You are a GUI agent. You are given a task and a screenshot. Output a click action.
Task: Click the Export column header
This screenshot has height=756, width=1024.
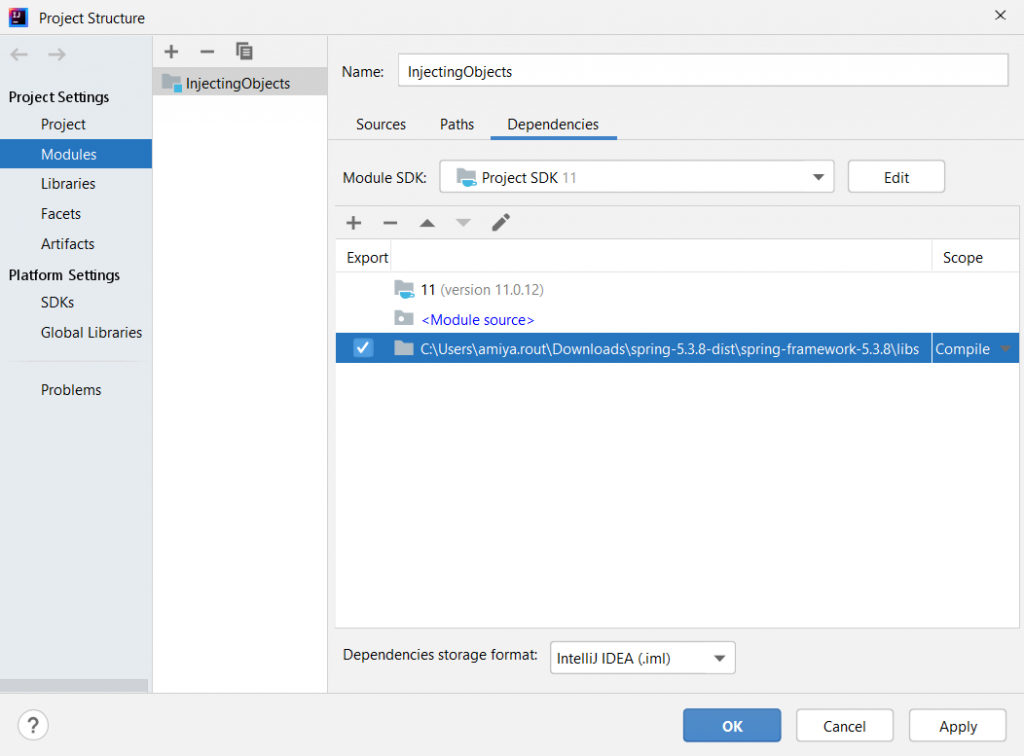click(x=364, y=257)
